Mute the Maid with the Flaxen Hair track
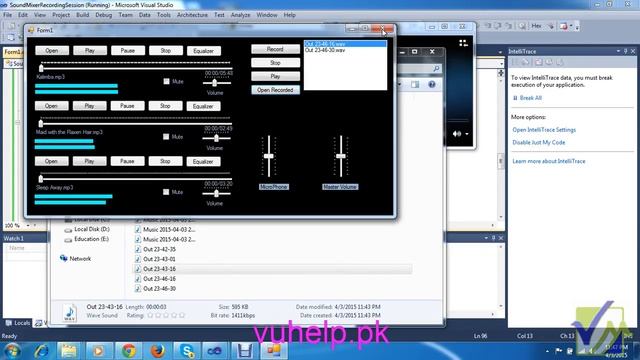The height and width of the screenshot is (360, 640). click(166, 136)
